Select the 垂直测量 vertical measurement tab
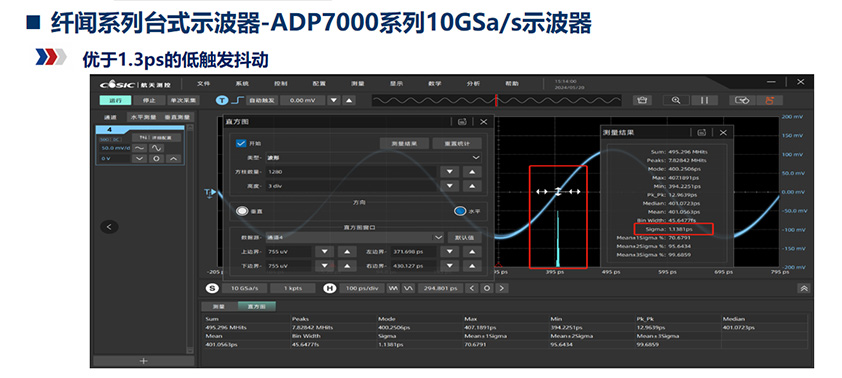Viewport: 842px width, 378px height. [176, 117]
